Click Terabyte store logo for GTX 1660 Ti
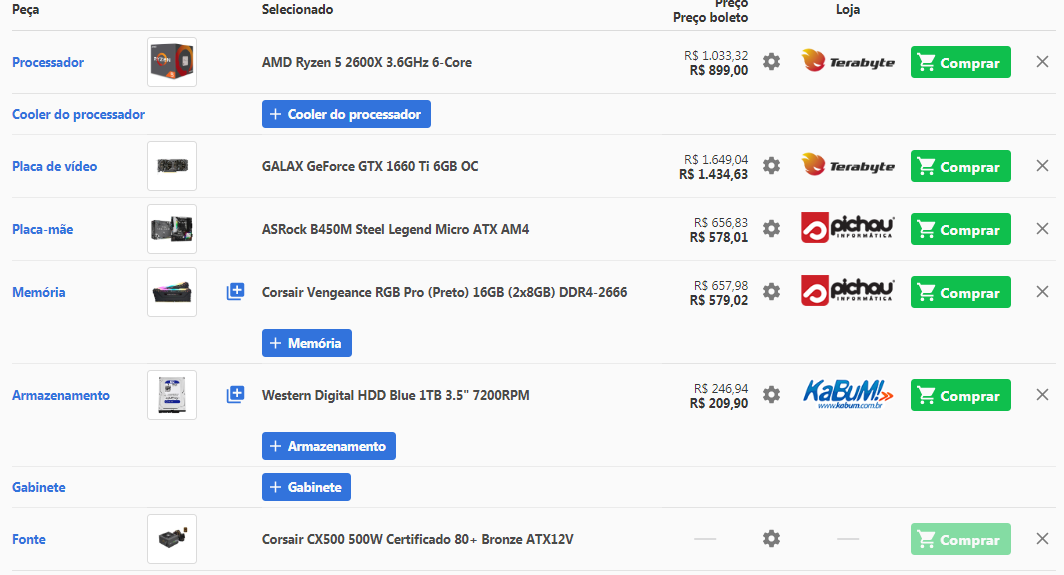The image size is (1064, 575). (x=848, y=166)
